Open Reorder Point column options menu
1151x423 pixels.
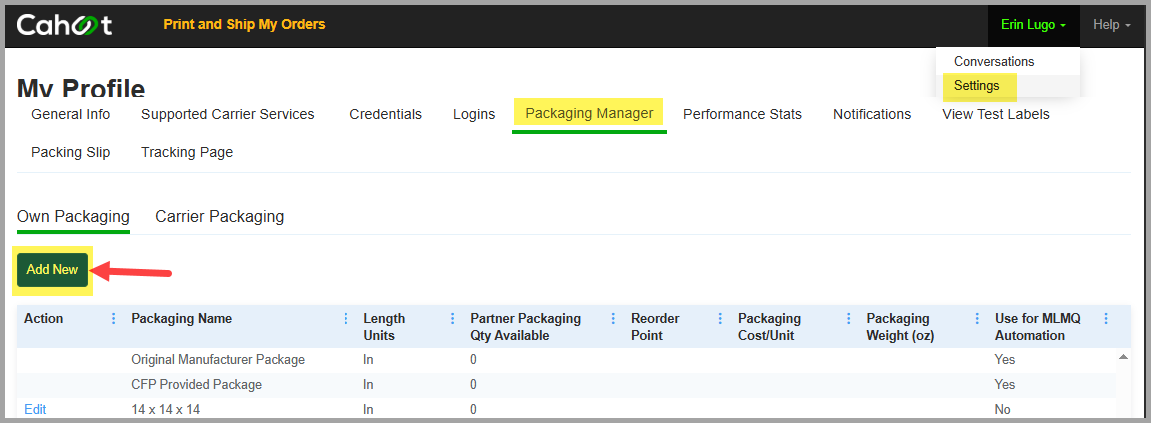[720, 319]
